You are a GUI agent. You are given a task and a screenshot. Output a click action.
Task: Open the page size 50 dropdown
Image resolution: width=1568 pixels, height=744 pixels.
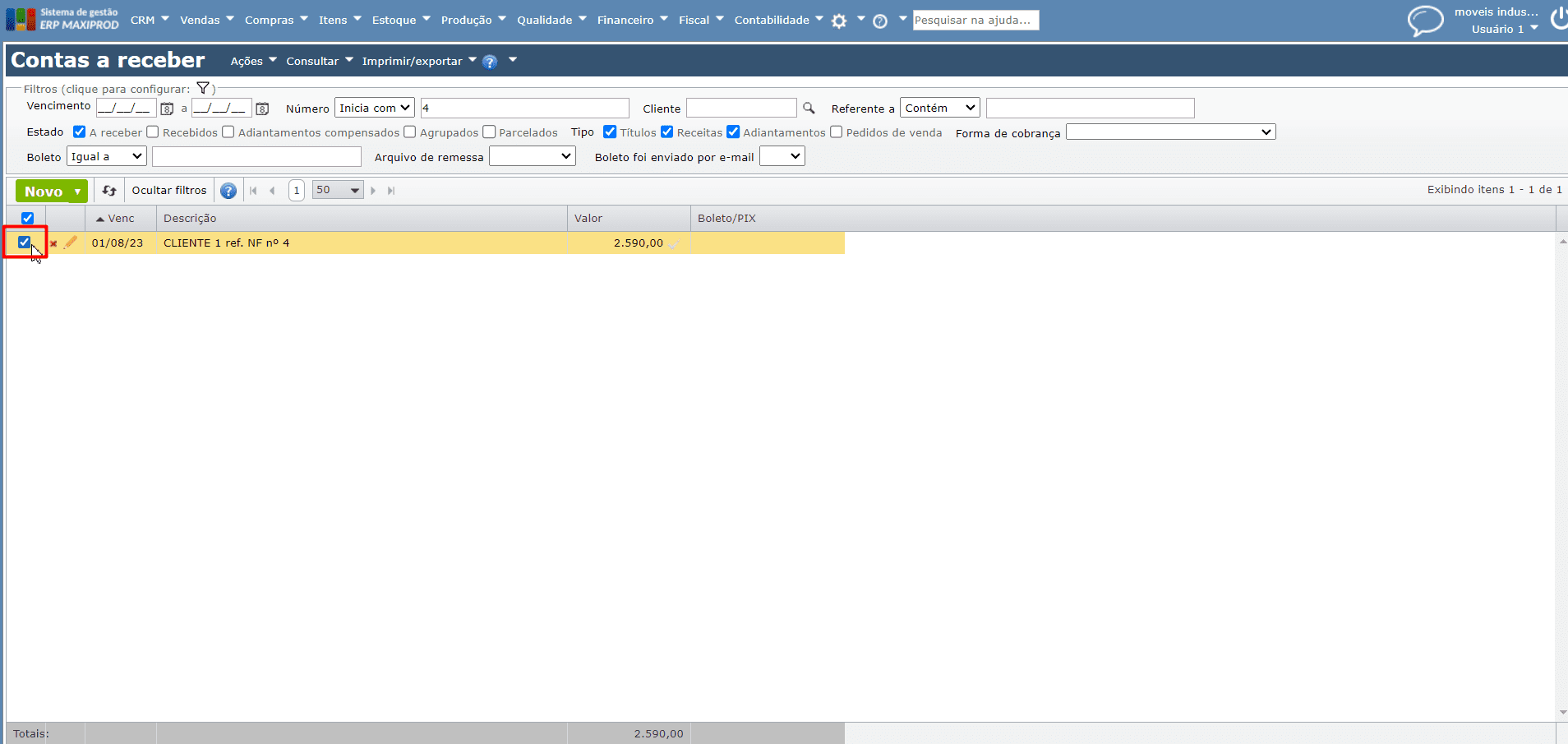338,190
